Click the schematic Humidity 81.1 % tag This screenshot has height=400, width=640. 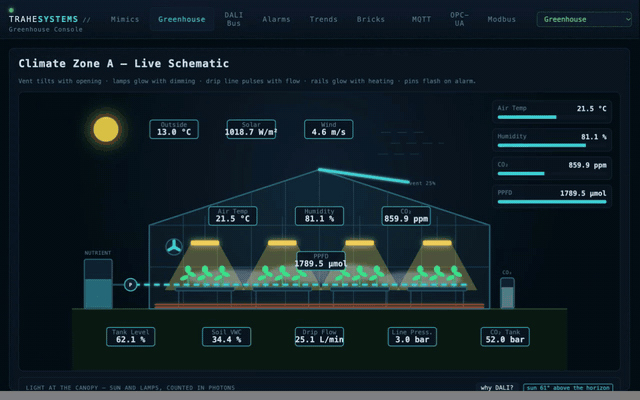[319, 216]
